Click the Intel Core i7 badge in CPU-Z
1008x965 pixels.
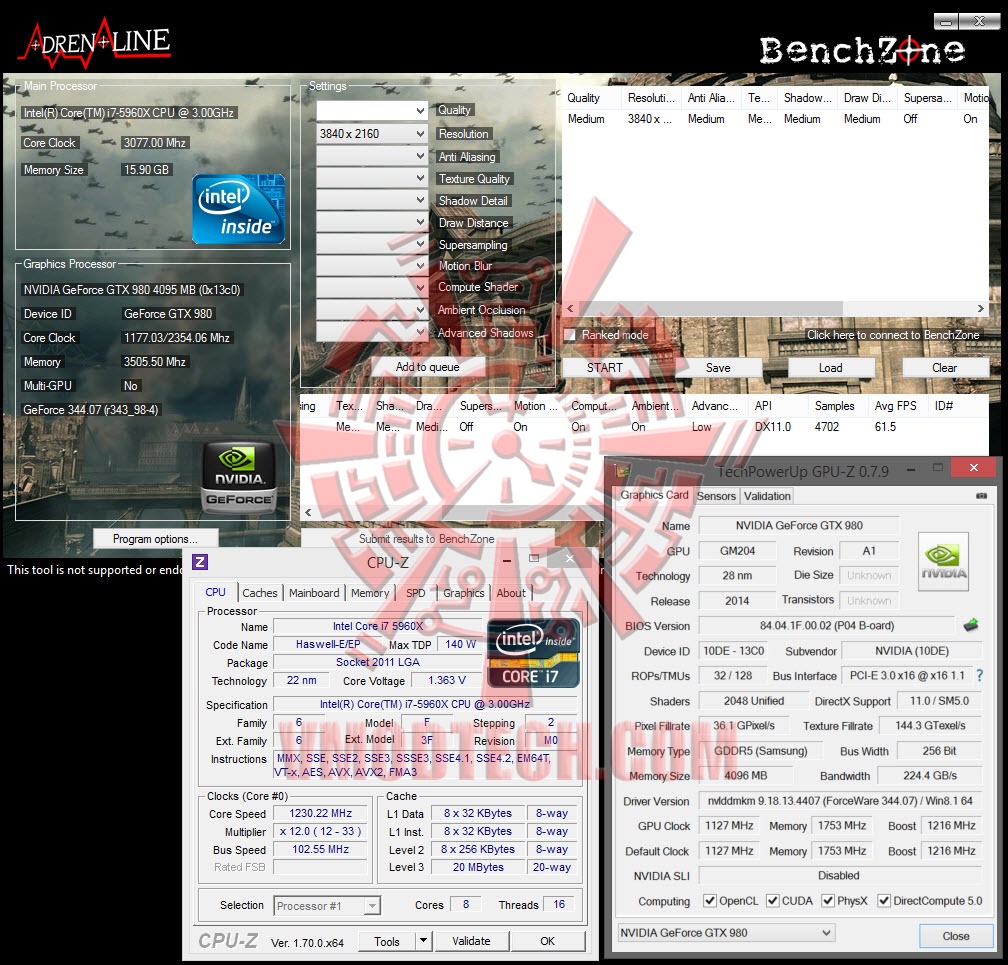pyautogui.click(x=534, y=653)
